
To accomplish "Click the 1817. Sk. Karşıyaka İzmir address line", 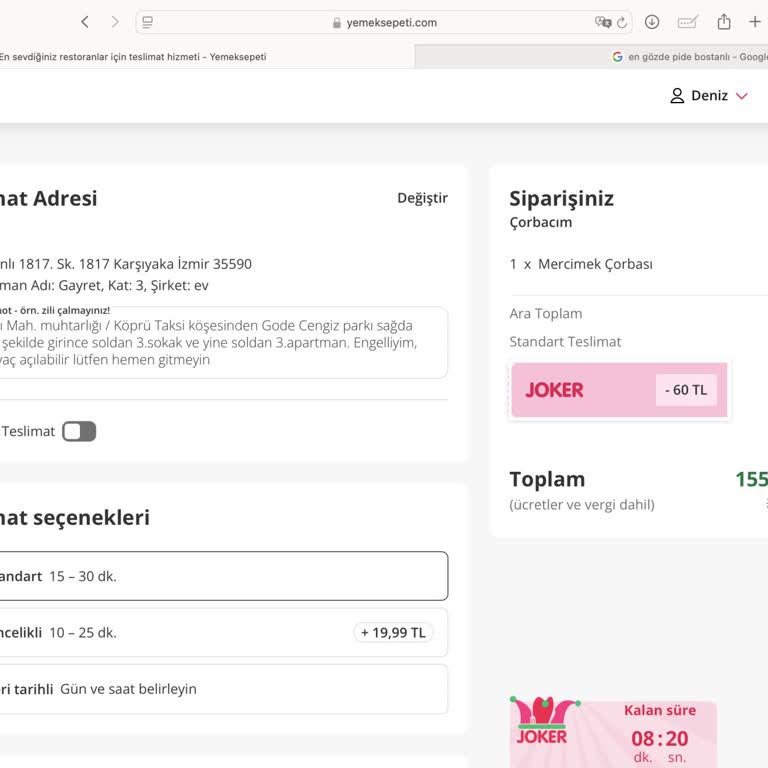I will pos(126,264).
